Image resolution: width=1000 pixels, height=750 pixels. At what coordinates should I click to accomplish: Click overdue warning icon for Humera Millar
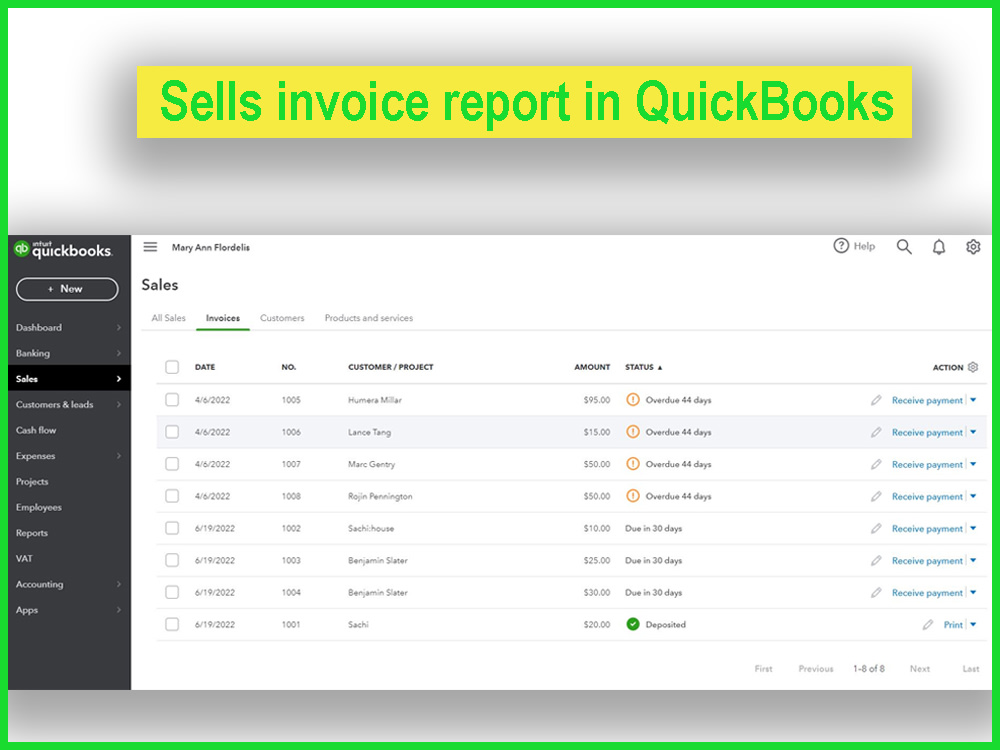coord(633,400)
